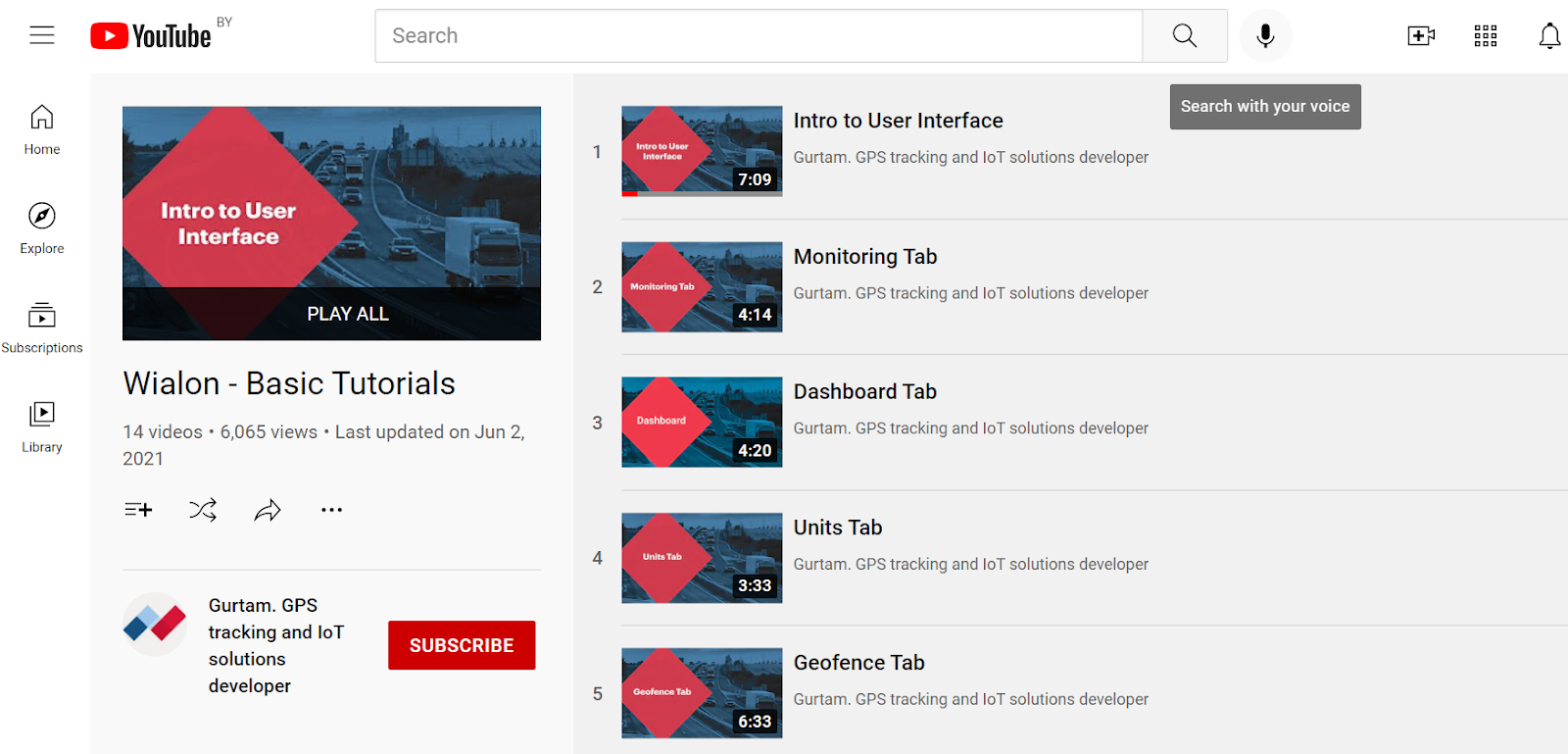Open the YouTube apps grid
Image resolution: width=1568 pixels, height=754 pixels.
coord(1485,36)
